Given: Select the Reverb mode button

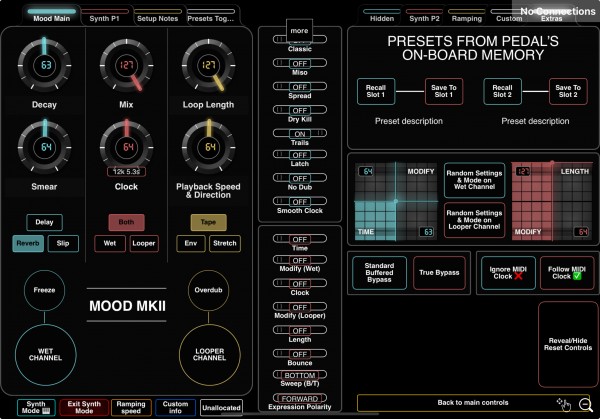Looking at the screenshot, I should tap(28, 243).
